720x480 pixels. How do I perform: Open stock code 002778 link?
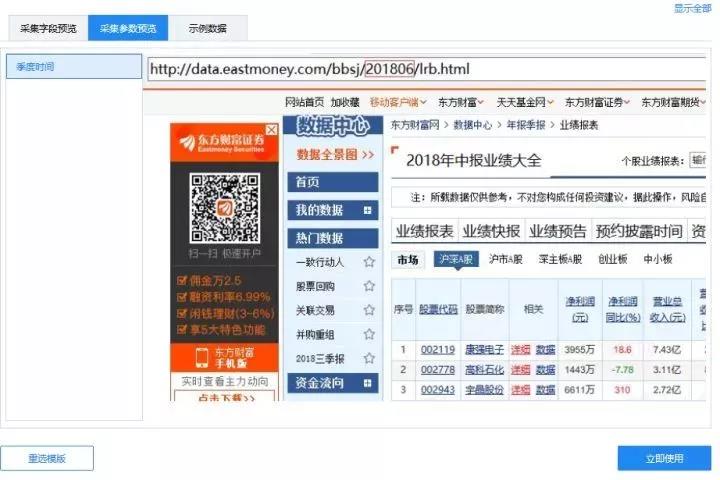438,370
